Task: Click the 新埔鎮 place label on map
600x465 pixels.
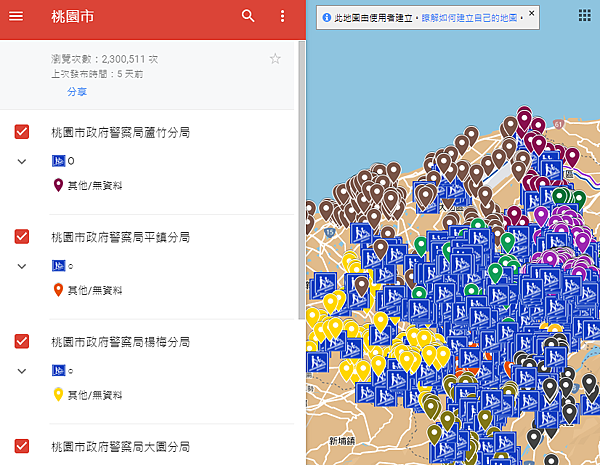Action: [342, 441]
